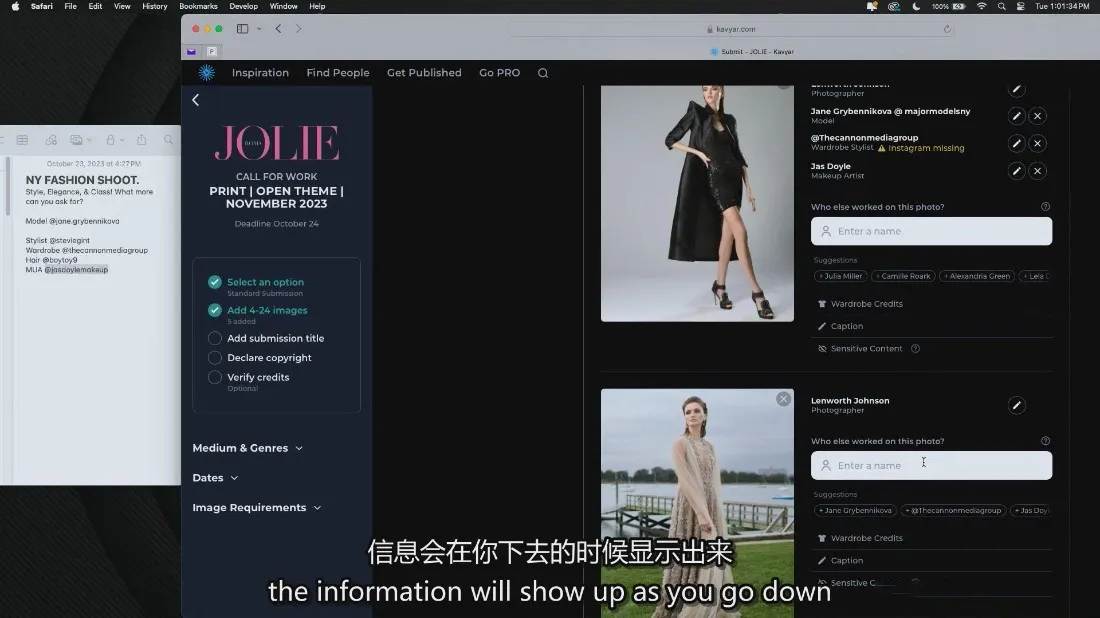Open Safari Develop menu
The width and height of the screenshot is (1100, 618).
coord(243,6)
